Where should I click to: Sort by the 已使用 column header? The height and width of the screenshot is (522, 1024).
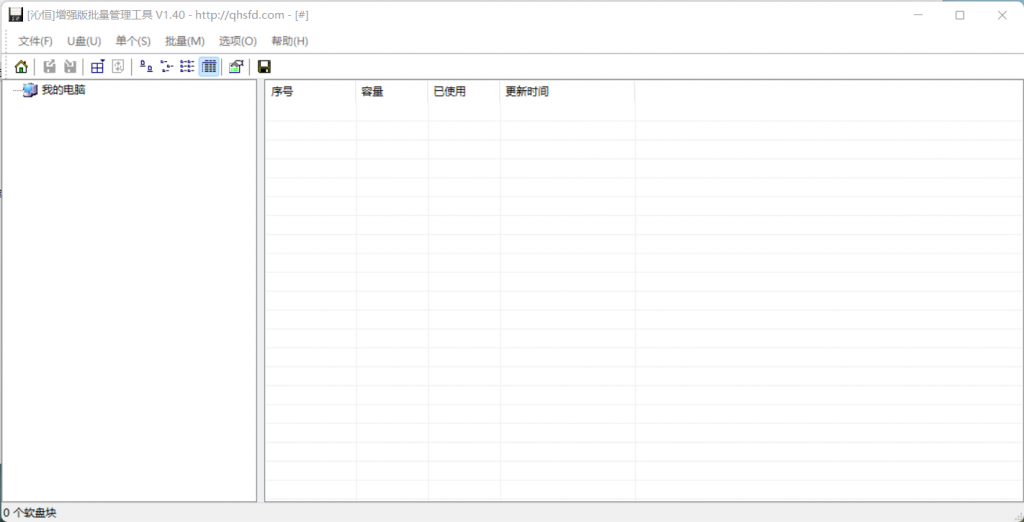(464, 91)
